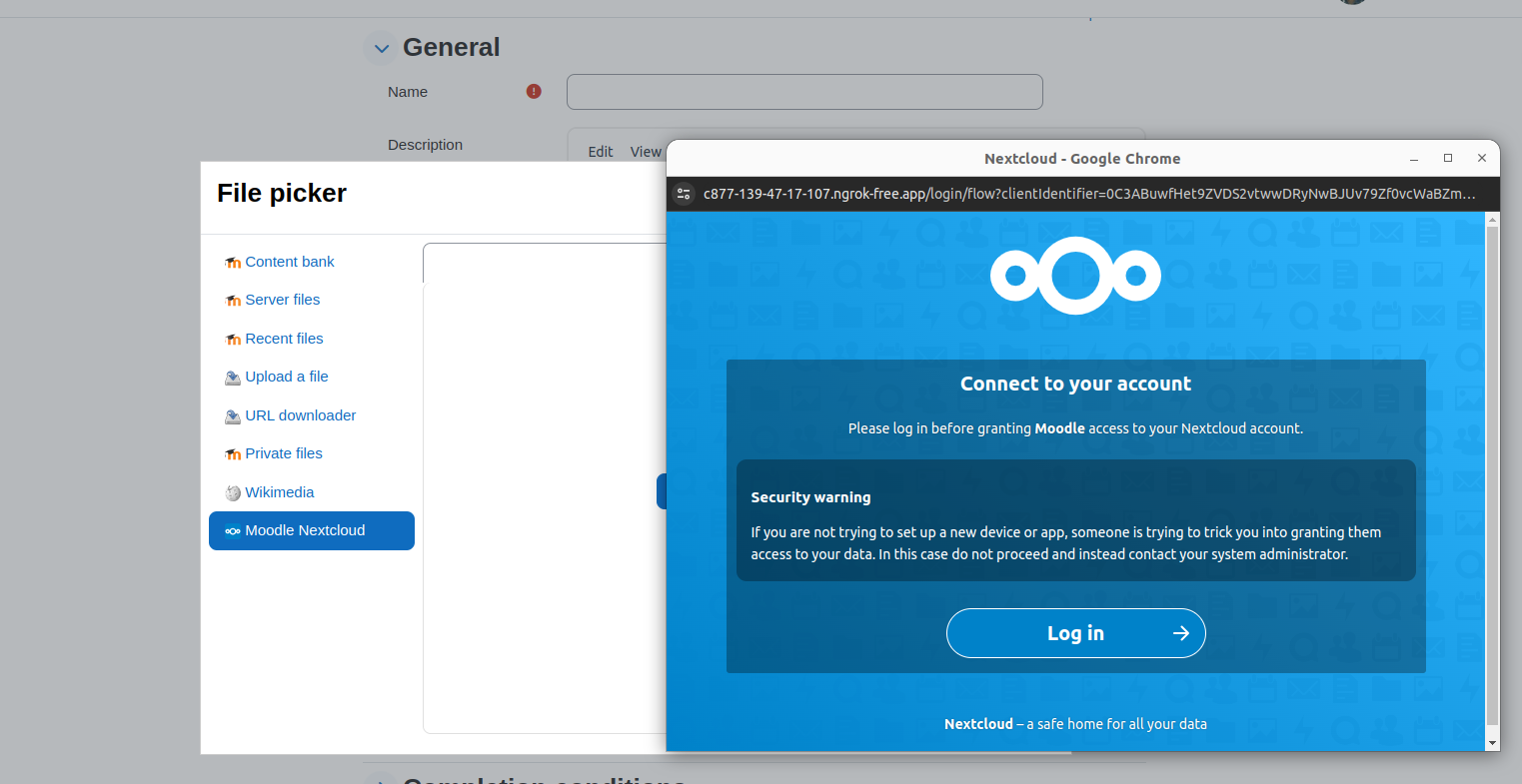1522x784 pixels.
Task: Select Moodle Nextcloud repository
Action: (x=312, y=530)
